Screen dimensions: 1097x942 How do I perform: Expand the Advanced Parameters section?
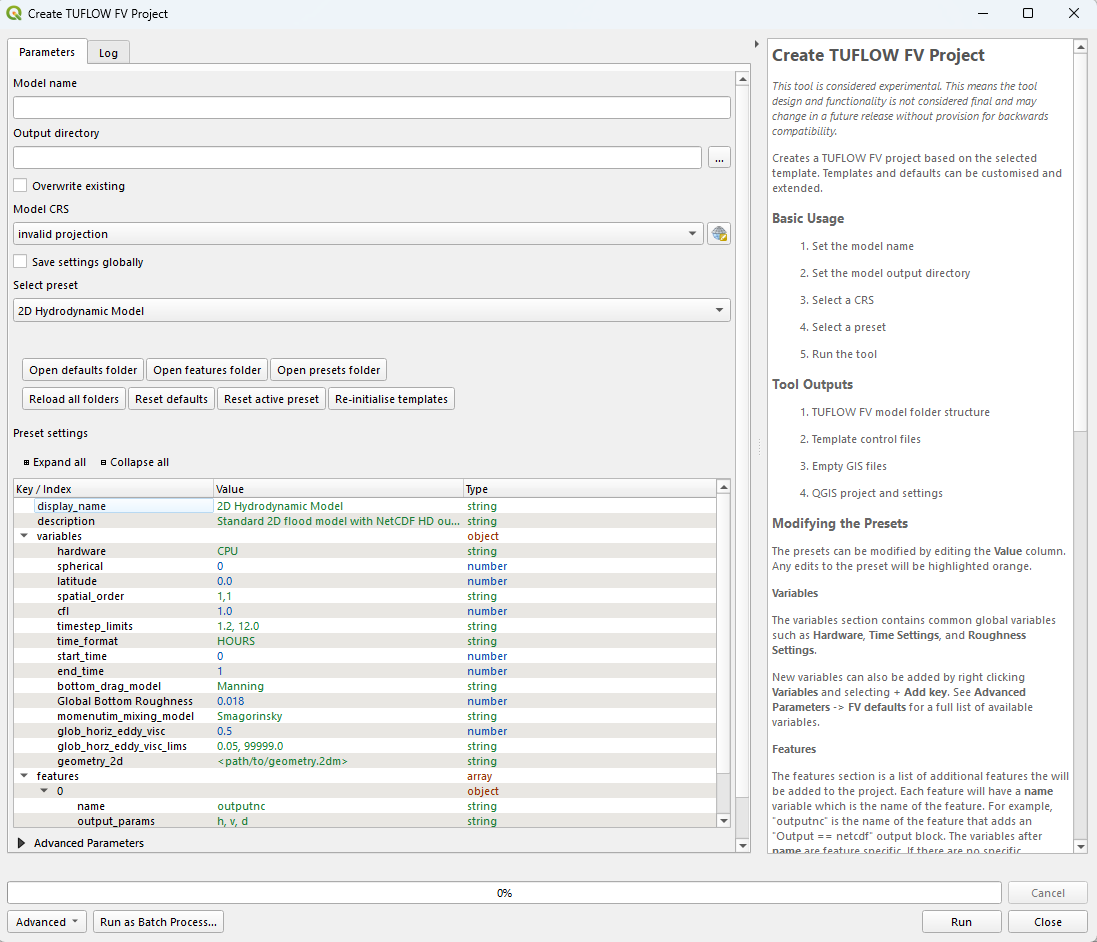point(21,843)
